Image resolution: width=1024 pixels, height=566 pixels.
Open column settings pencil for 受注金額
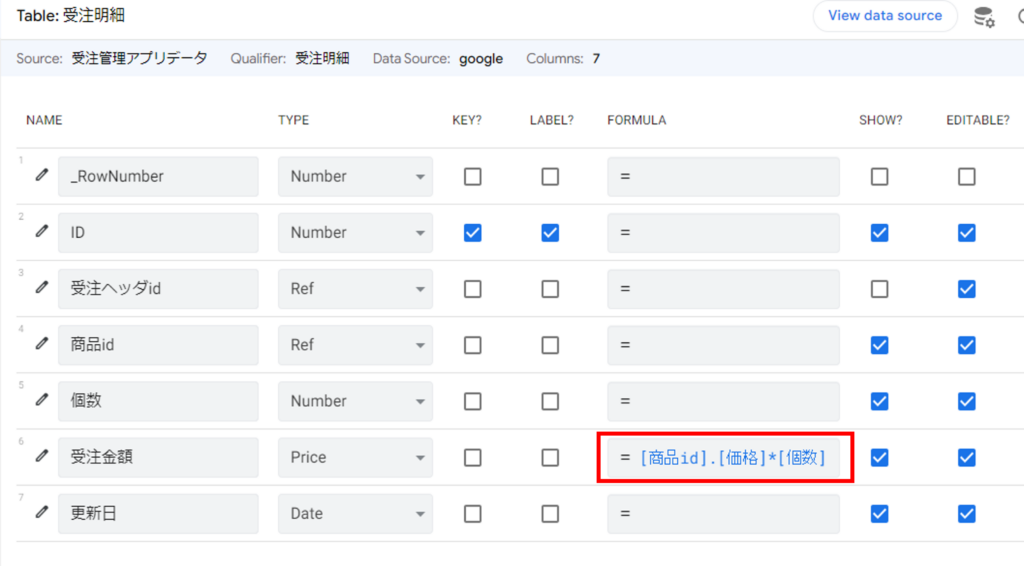[x=41, y=456]
